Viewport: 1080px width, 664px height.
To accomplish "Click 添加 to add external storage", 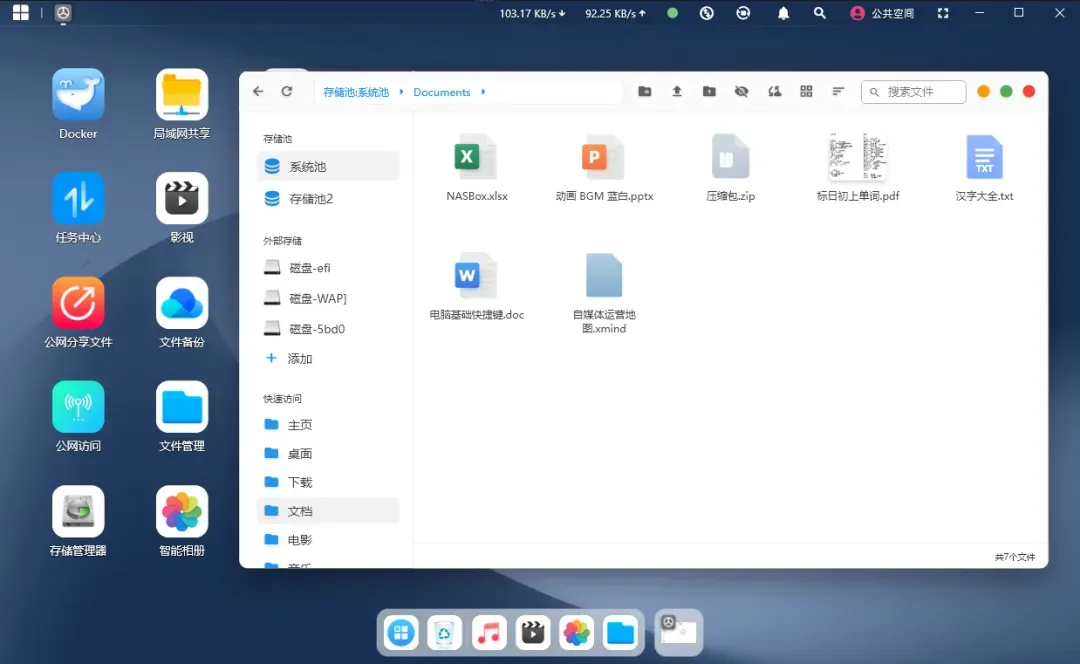I will tap(300, 358).
